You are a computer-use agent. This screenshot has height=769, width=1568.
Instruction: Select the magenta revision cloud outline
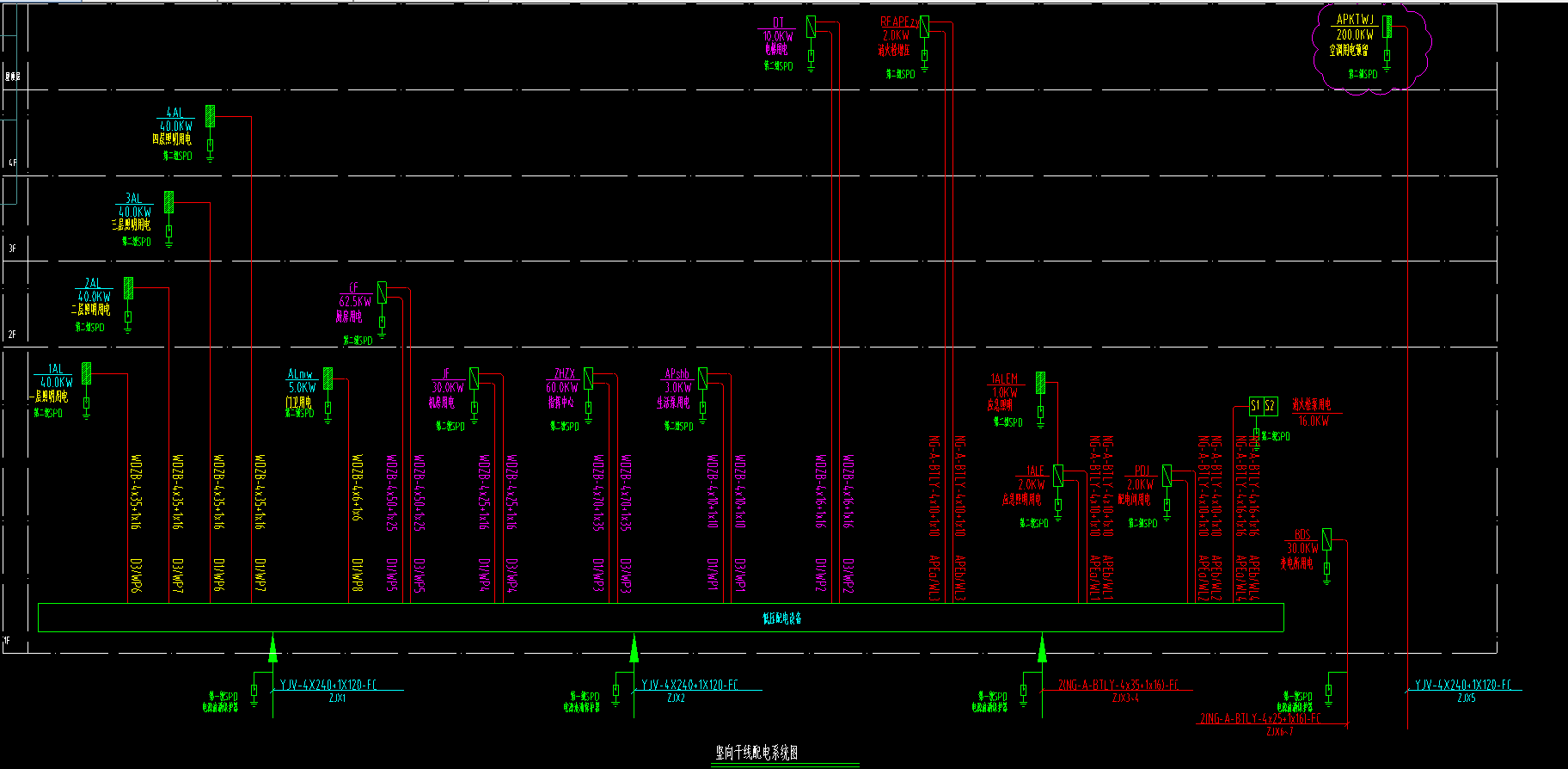click(1371, 48)
